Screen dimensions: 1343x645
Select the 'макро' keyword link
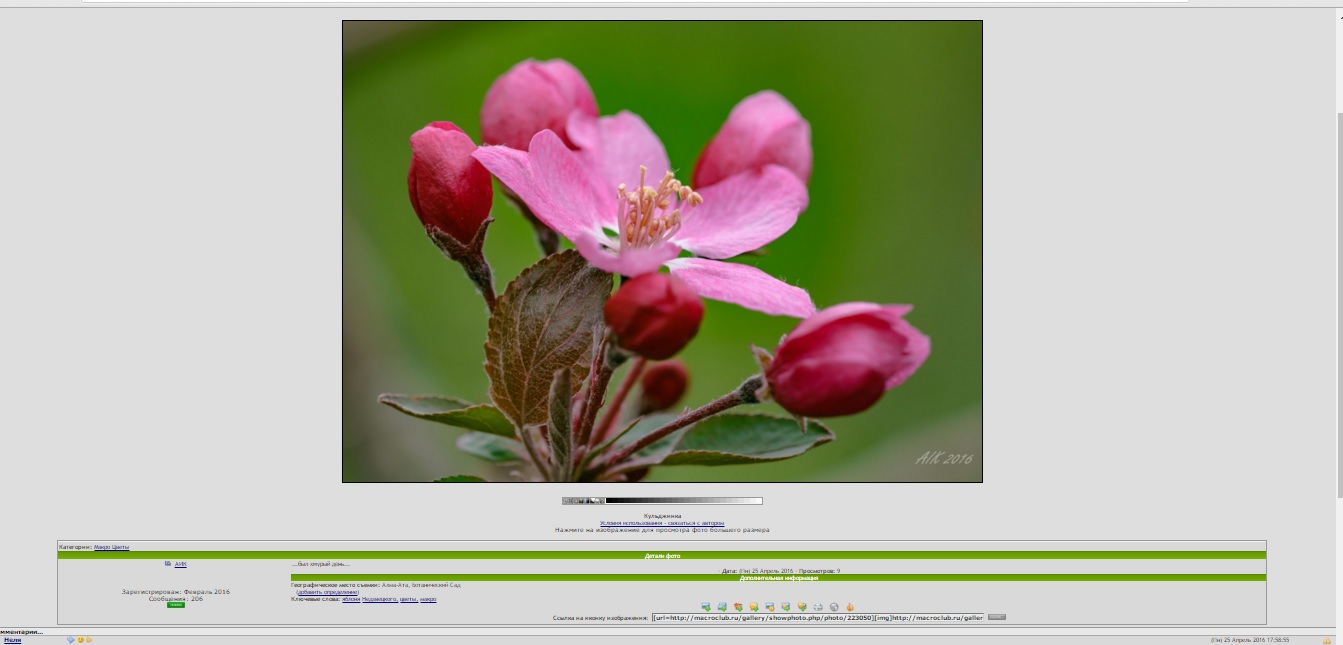[x=428, y=599]
